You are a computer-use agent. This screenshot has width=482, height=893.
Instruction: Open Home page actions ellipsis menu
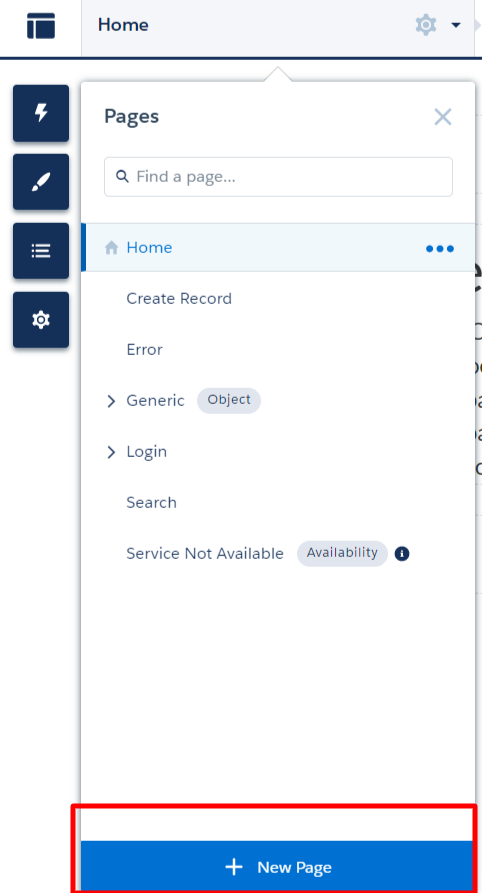(440, 248)
